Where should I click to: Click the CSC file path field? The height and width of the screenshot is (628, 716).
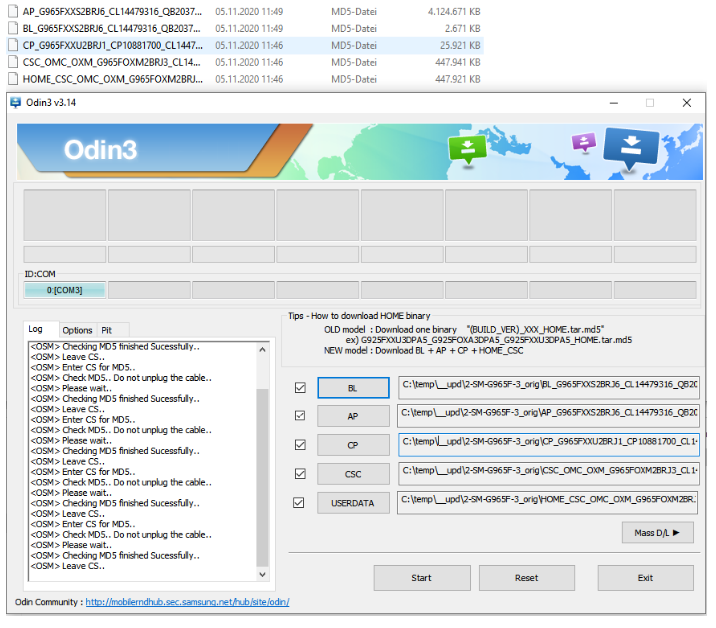tap(548, 474)
